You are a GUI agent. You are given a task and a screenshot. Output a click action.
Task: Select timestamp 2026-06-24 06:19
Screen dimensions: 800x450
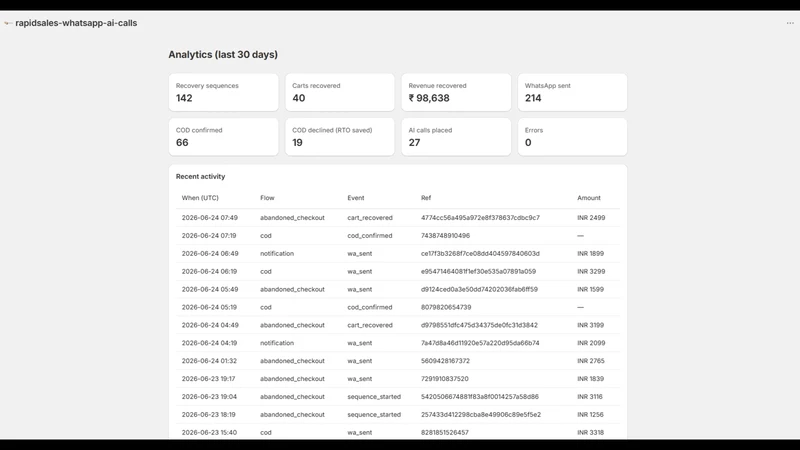(209, 271)
